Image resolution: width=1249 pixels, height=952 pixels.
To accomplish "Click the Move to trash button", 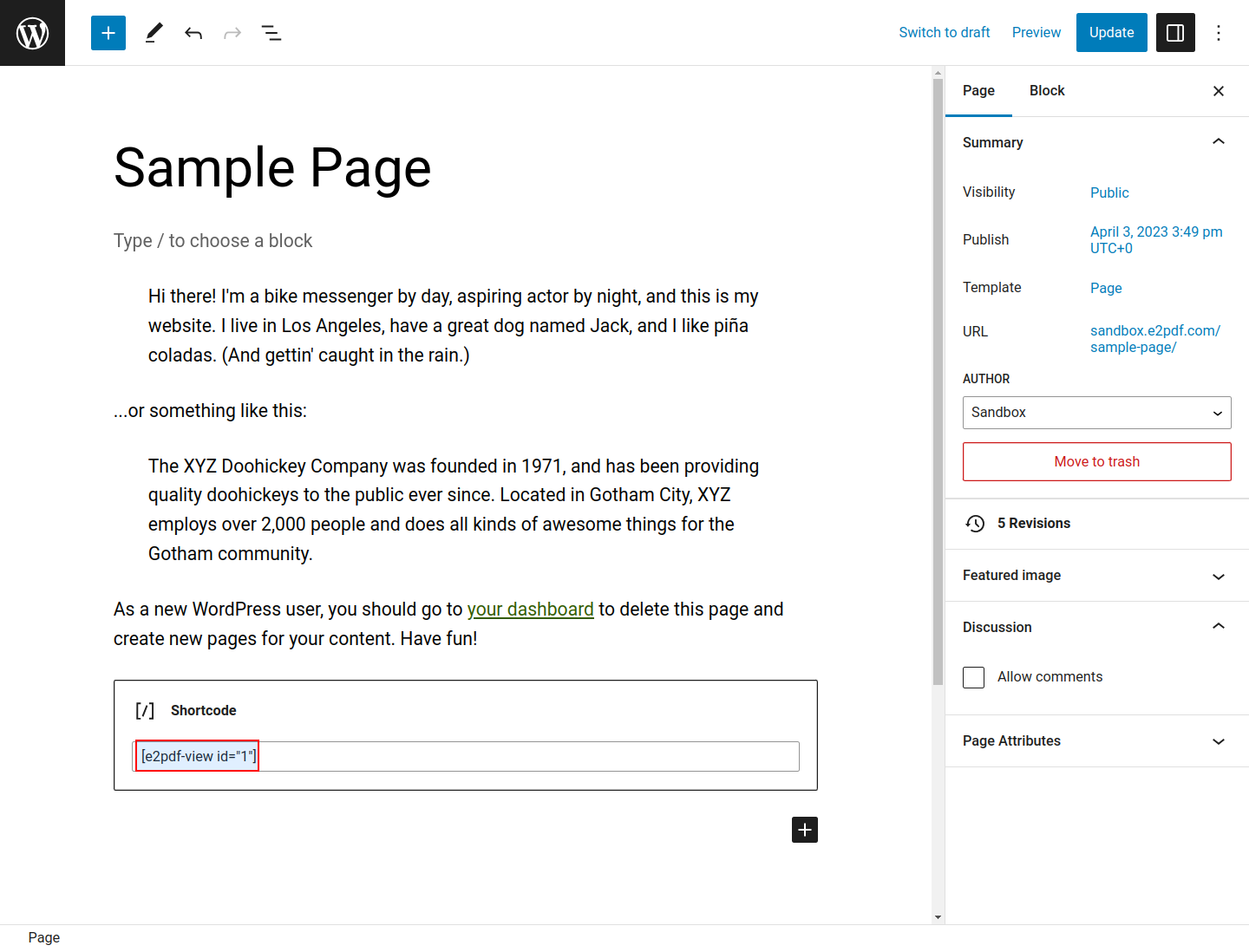I will [x=1096, y=462].
